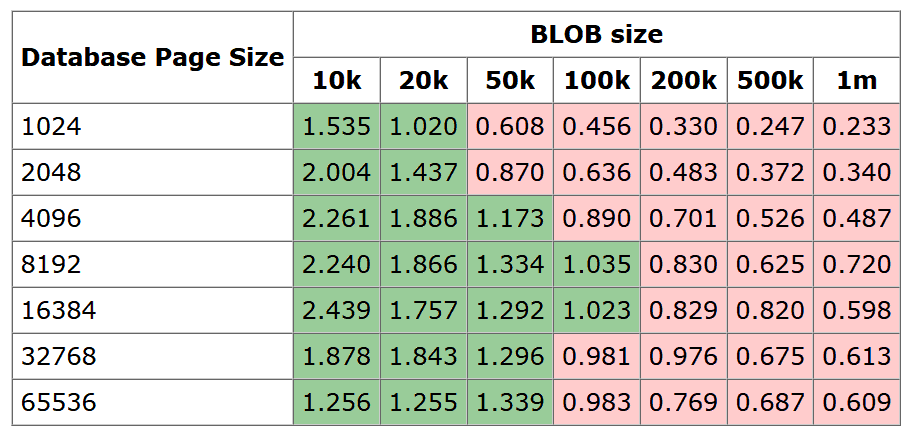Viewport: 915px width, 433px height.
Task: Select the cell showing 0.976
Action: pos(684,357)
